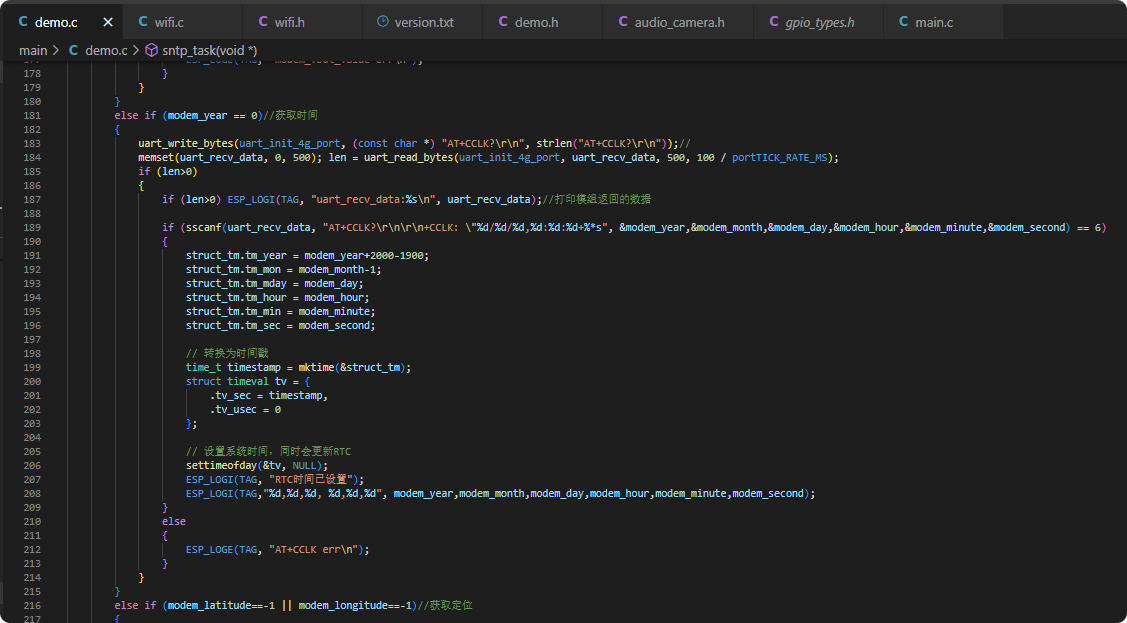Click the C icon on gpio_types.h tab

774,22
